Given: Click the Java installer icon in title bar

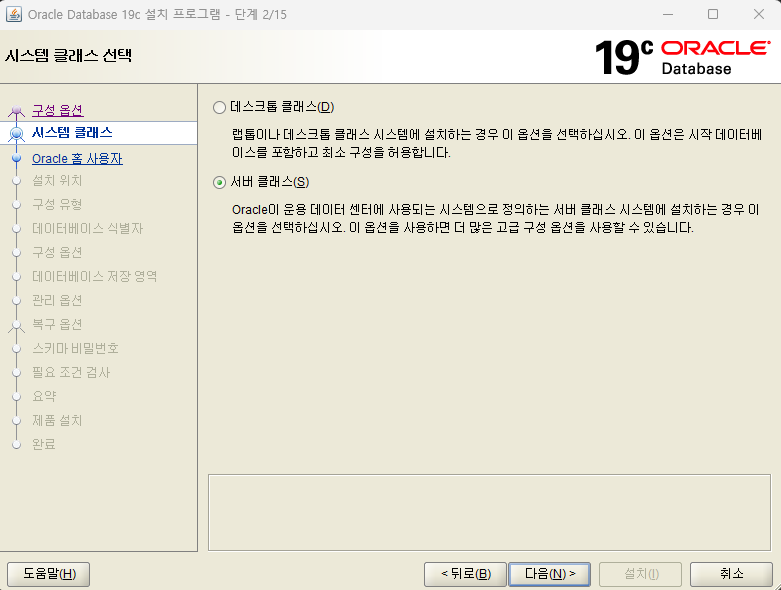Looking at the screenshot, I should pos(13,14).
